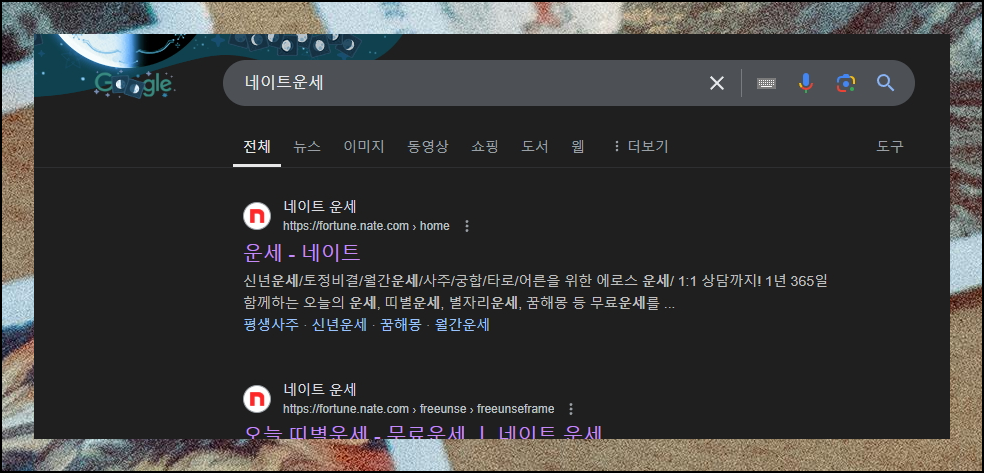Screen dimensions: 984x473
Task: Click the fortune.nate.com › freeunse › freeunseframe URL
Action: 419,409
